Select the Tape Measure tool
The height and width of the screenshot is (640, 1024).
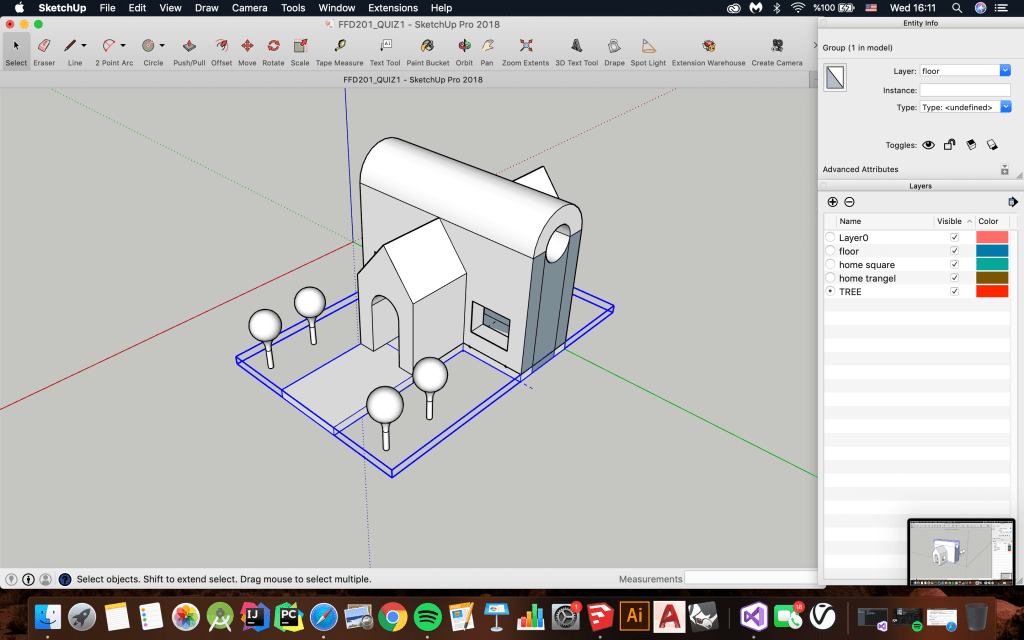(x=340, y=46)
